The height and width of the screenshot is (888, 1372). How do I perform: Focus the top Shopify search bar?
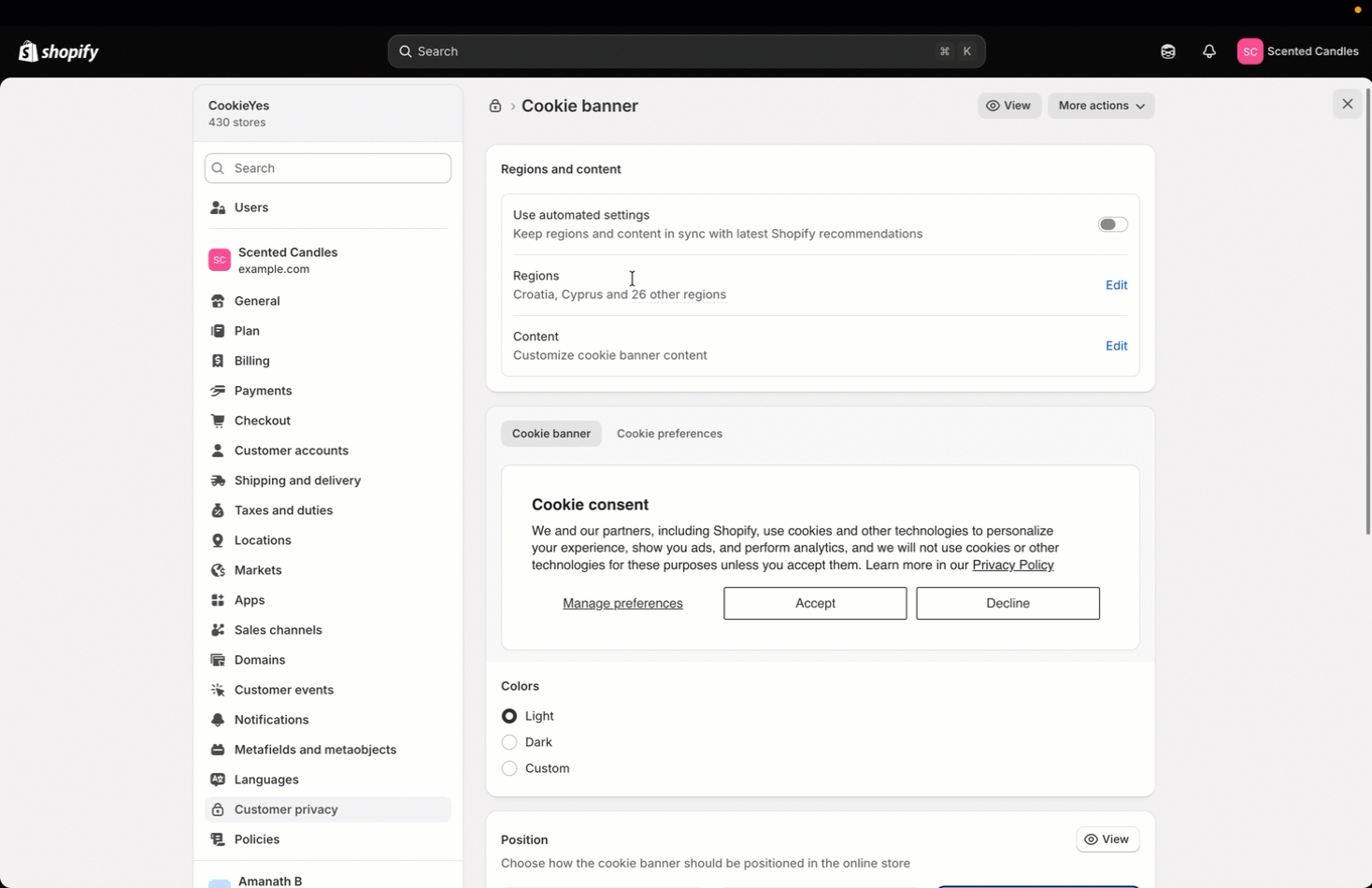(686, 51)
